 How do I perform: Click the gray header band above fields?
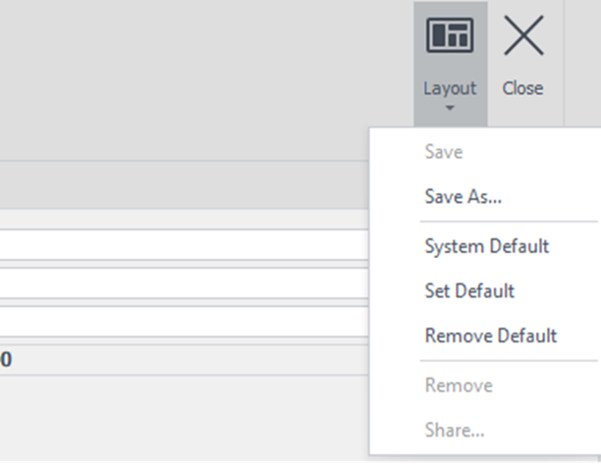tap(180, 186)
